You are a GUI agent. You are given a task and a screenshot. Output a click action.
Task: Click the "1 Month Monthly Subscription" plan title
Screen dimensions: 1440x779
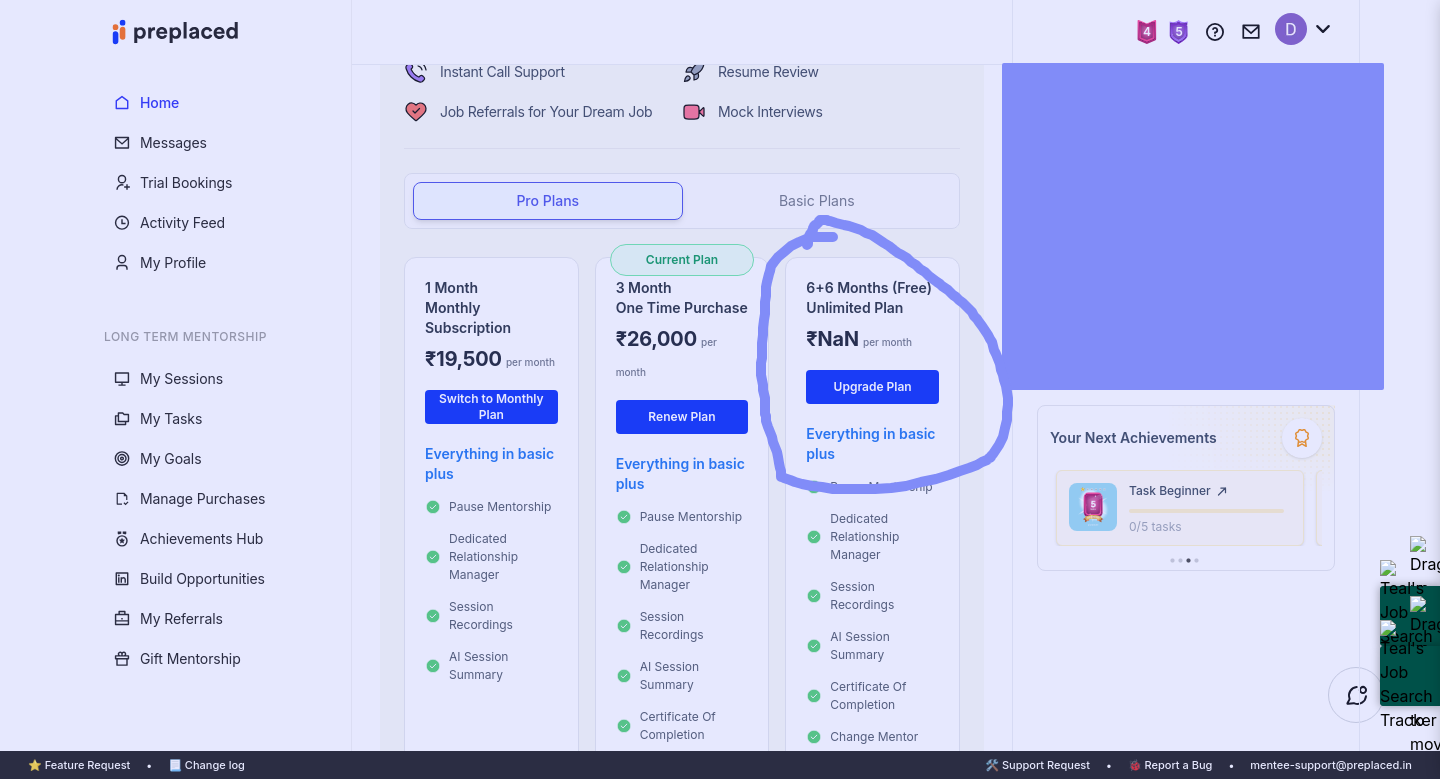(x=468, y=308)
